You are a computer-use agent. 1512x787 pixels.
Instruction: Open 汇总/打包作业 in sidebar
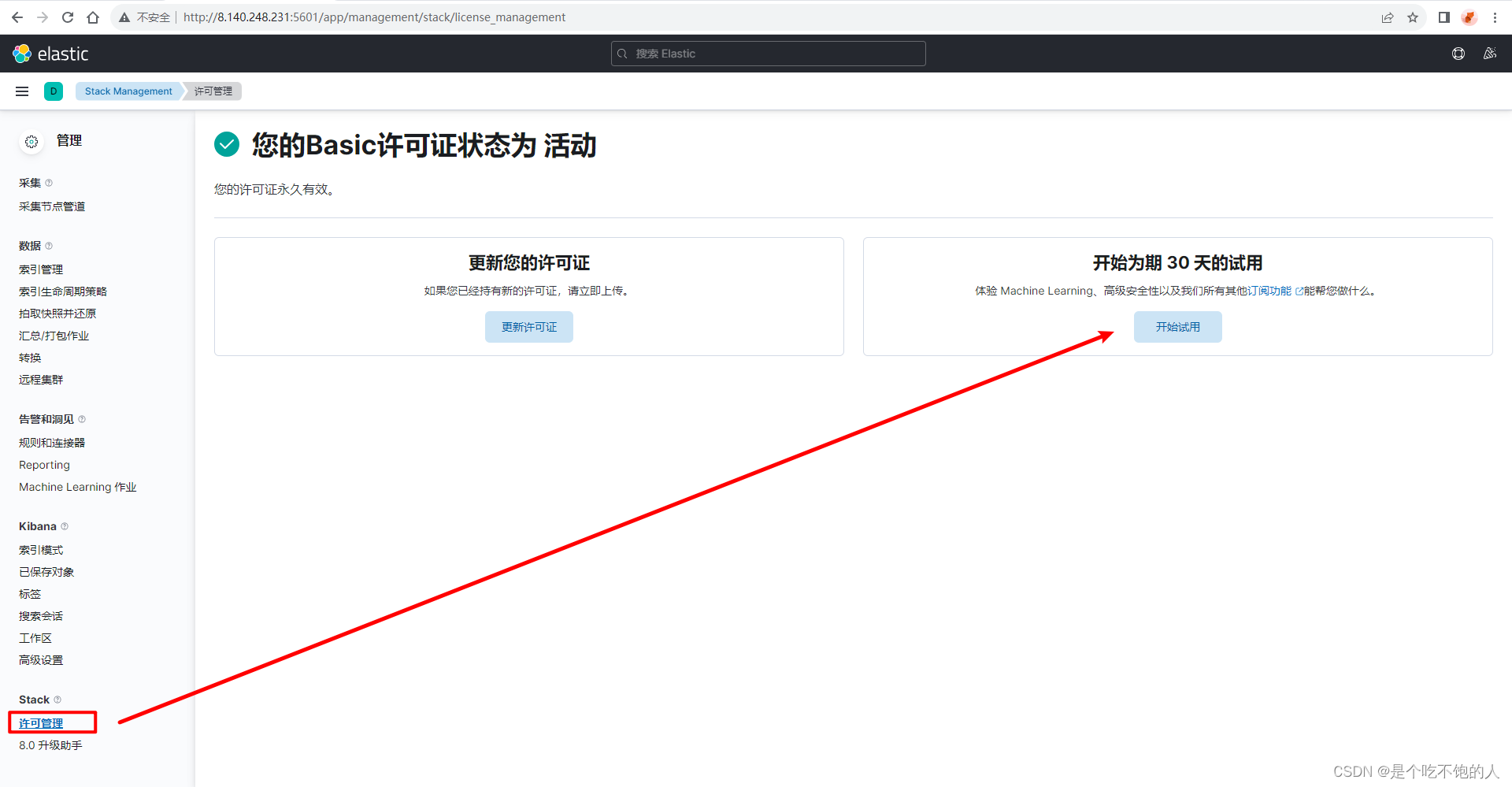54,336
